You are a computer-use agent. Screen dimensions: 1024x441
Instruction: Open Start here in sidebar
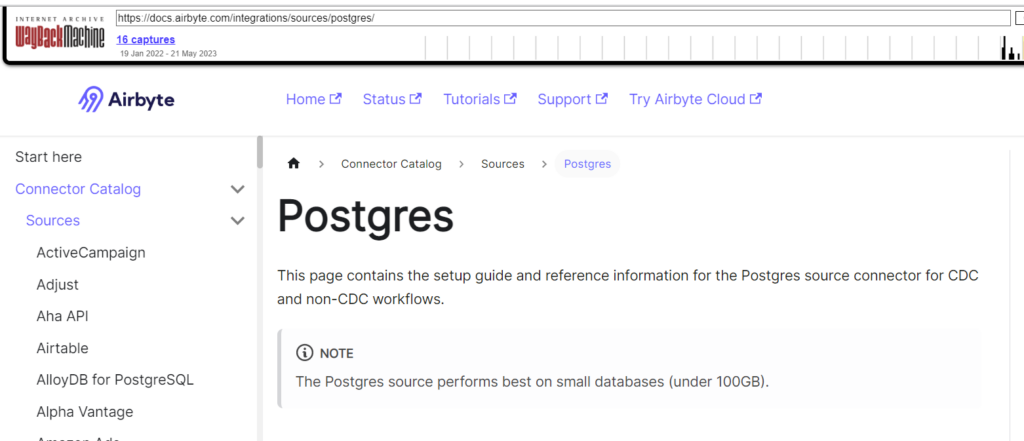point(49,157)
